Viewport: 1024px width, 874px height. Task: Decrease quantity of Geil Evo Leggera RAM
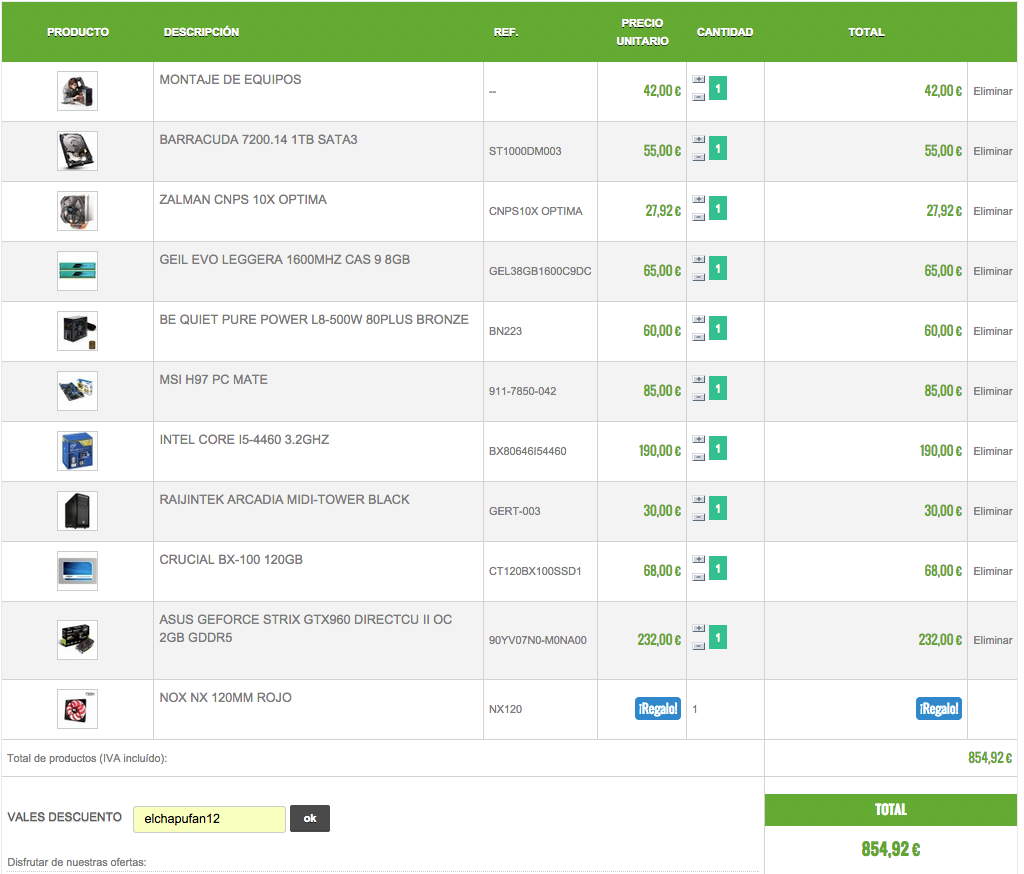click(698, 277)
